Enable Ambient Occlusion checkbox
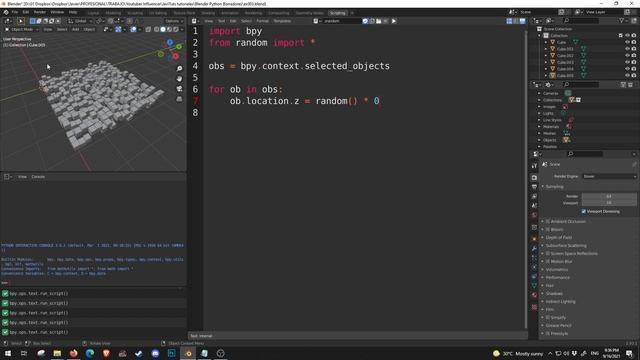This screenshot has width=640, height=360. (x=548, y=221)
